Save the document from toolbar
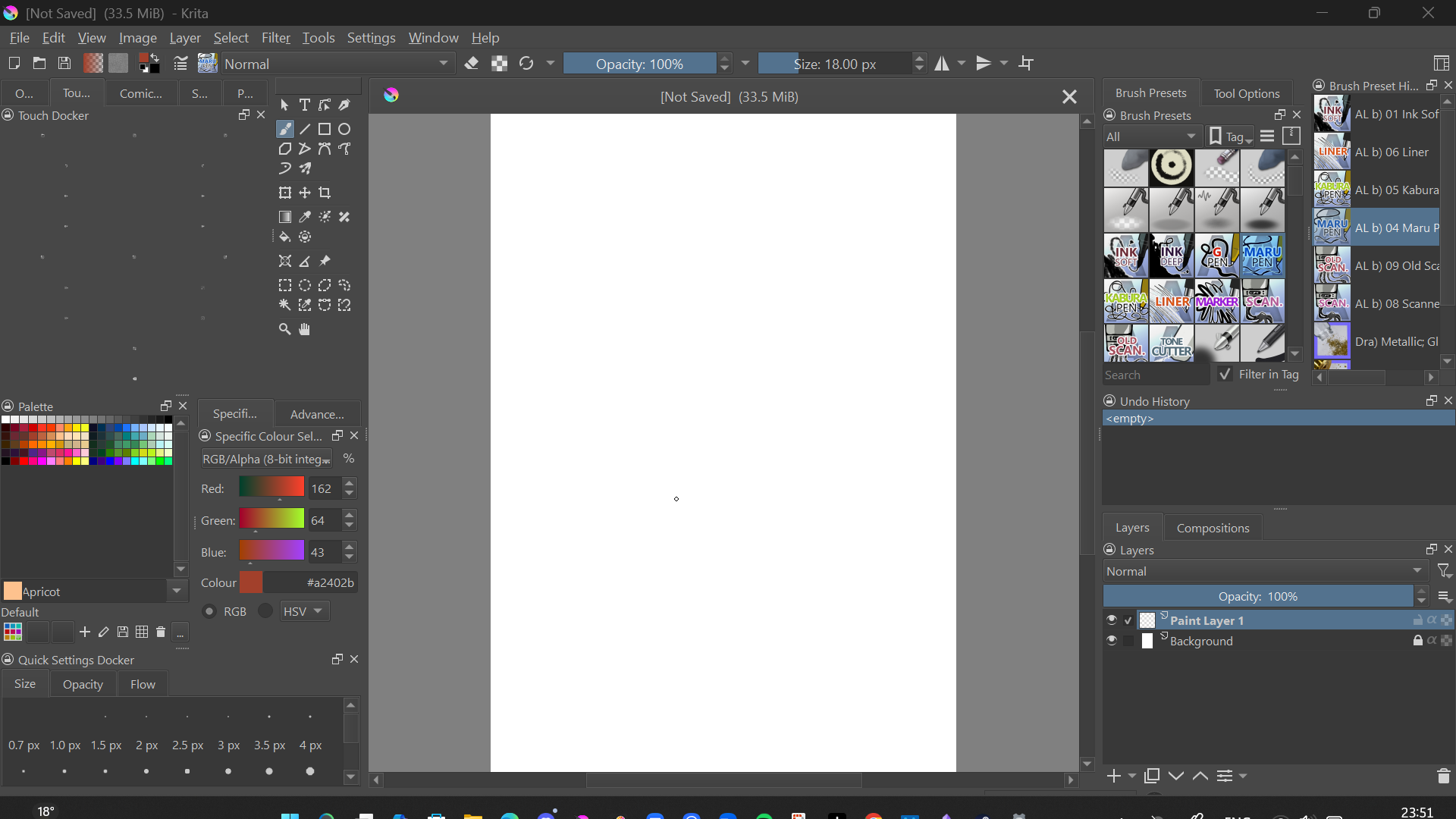Viewport: 1456px width, 819px height. (65, 64)
